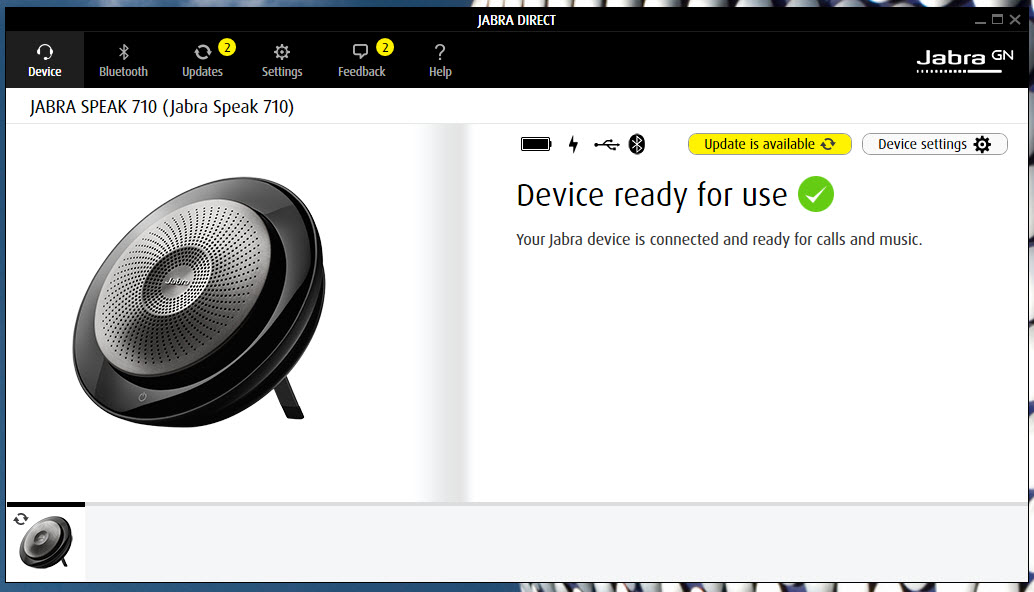Click the Jabra GN logo
1034x592 pixels.
tap(965, 61)
